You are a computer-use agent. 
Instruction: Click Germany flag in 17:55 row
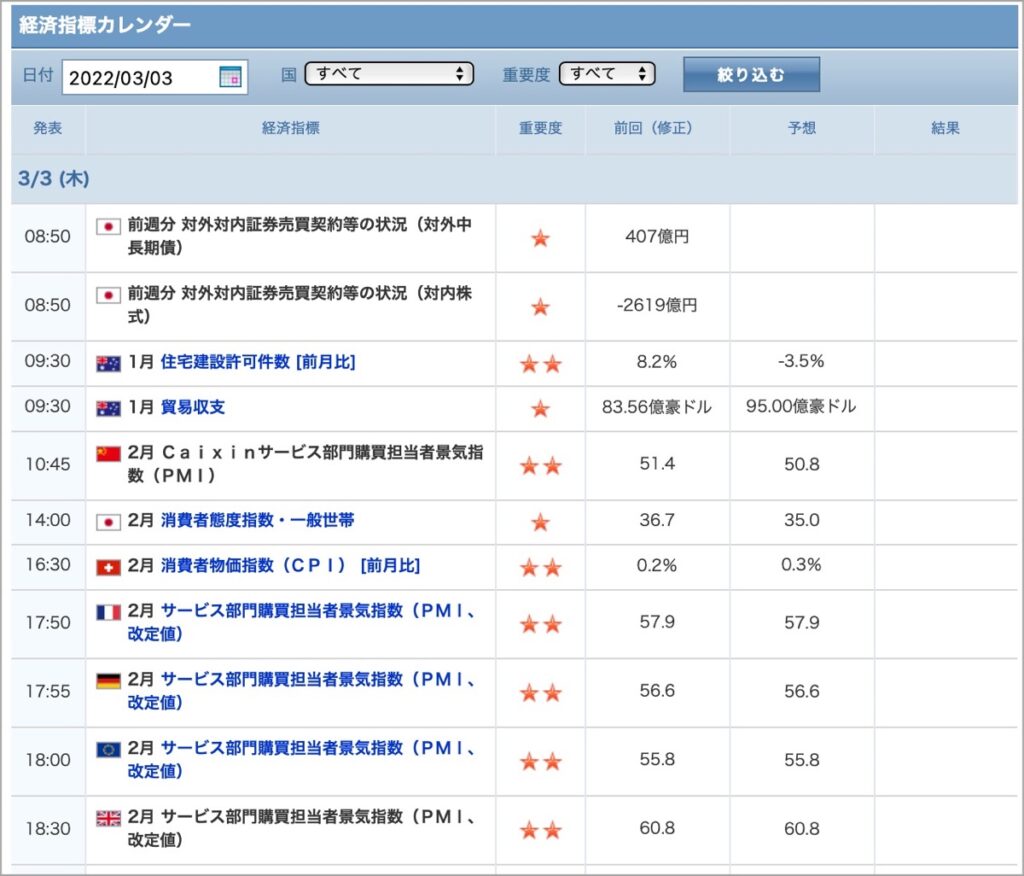[x=108, y=681]
